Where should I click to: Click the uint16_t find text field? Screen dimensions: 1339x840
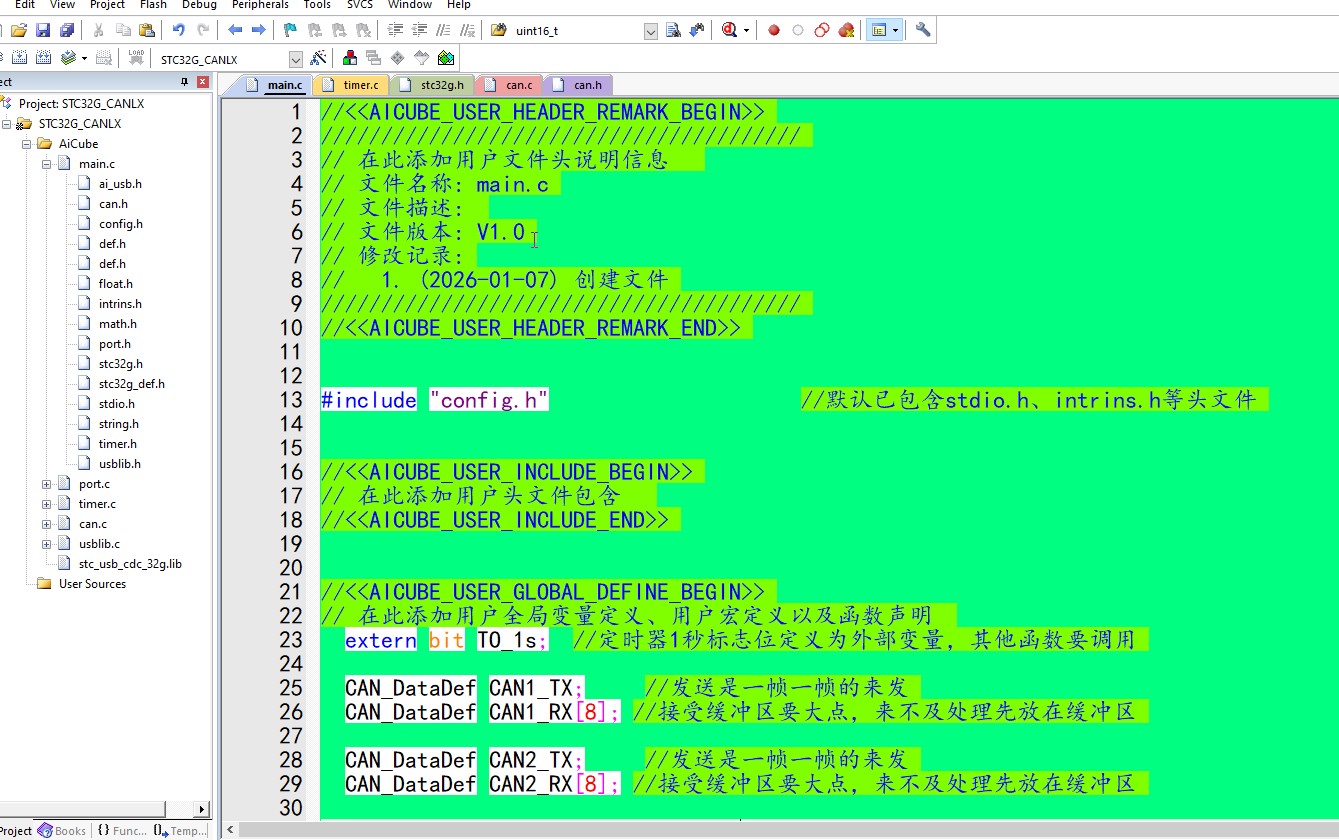(x=575, y=31)
